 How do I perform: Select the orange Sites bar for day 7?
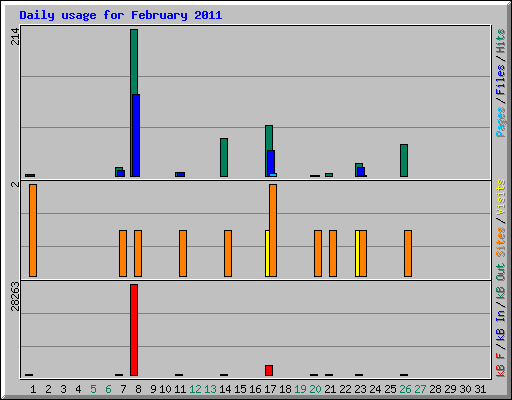(x=123, y=253)
